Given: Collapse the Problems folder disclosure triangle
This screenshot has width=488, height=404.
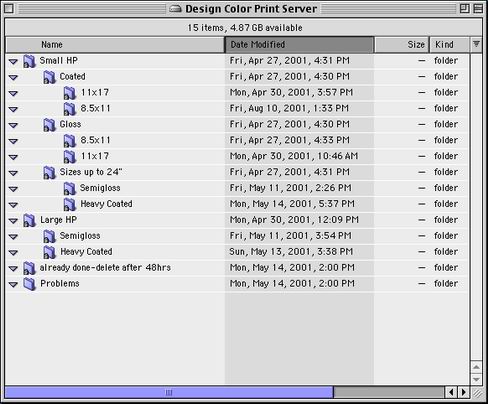Looking at the screenshot, I should 13,284.
